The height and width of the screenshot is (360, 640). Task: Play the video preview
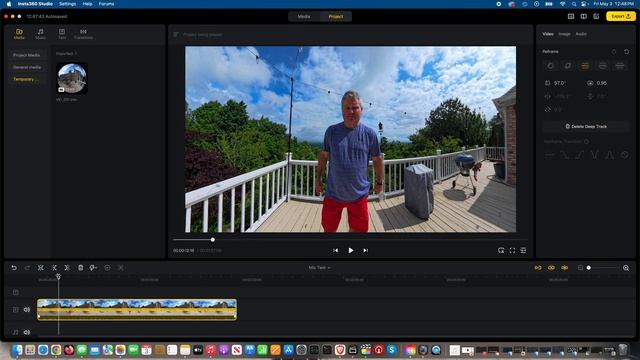[x=351, y=250]
